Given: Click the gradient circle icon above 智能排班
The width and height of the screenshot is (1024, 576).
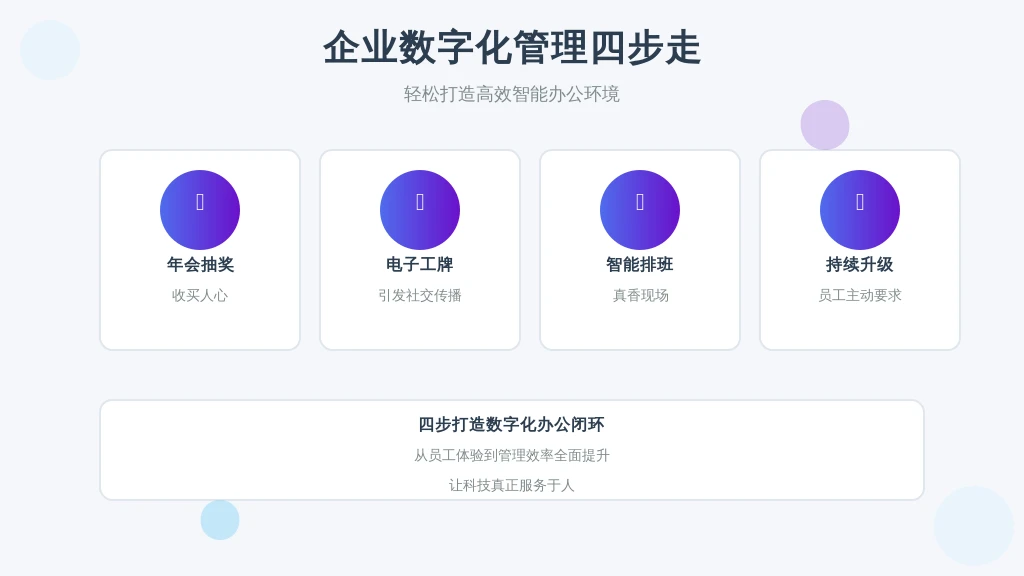Looking at the screenshot, I should pyautogui.click(x=640, y=210).
